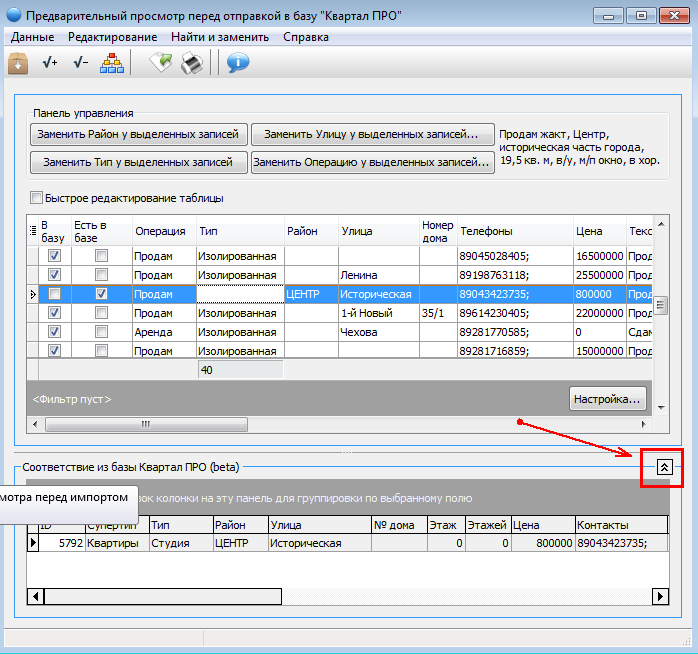Click the green arrow send toolbar icon
This screenshot has width=698, height=654.
[x=160, y=63]
